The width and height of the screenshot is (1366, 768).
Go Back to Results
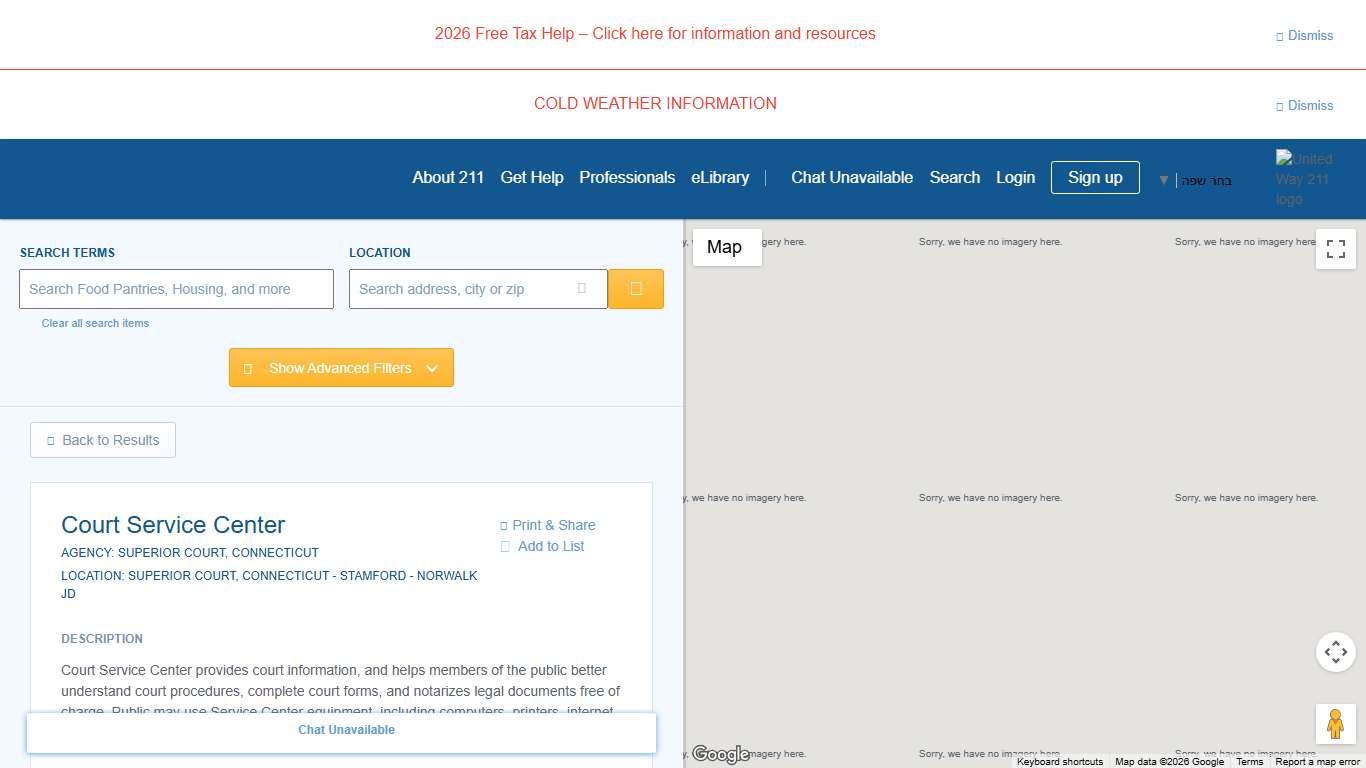103,440
